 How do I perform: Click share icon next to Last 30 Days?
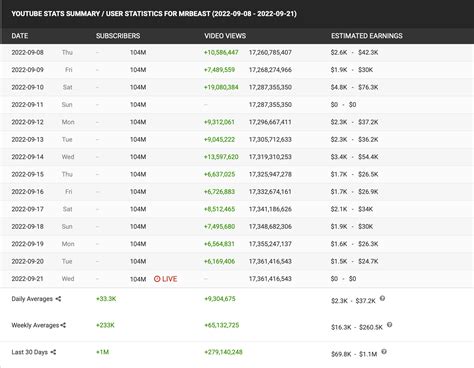pyautogui.click(x=53, y=352)
